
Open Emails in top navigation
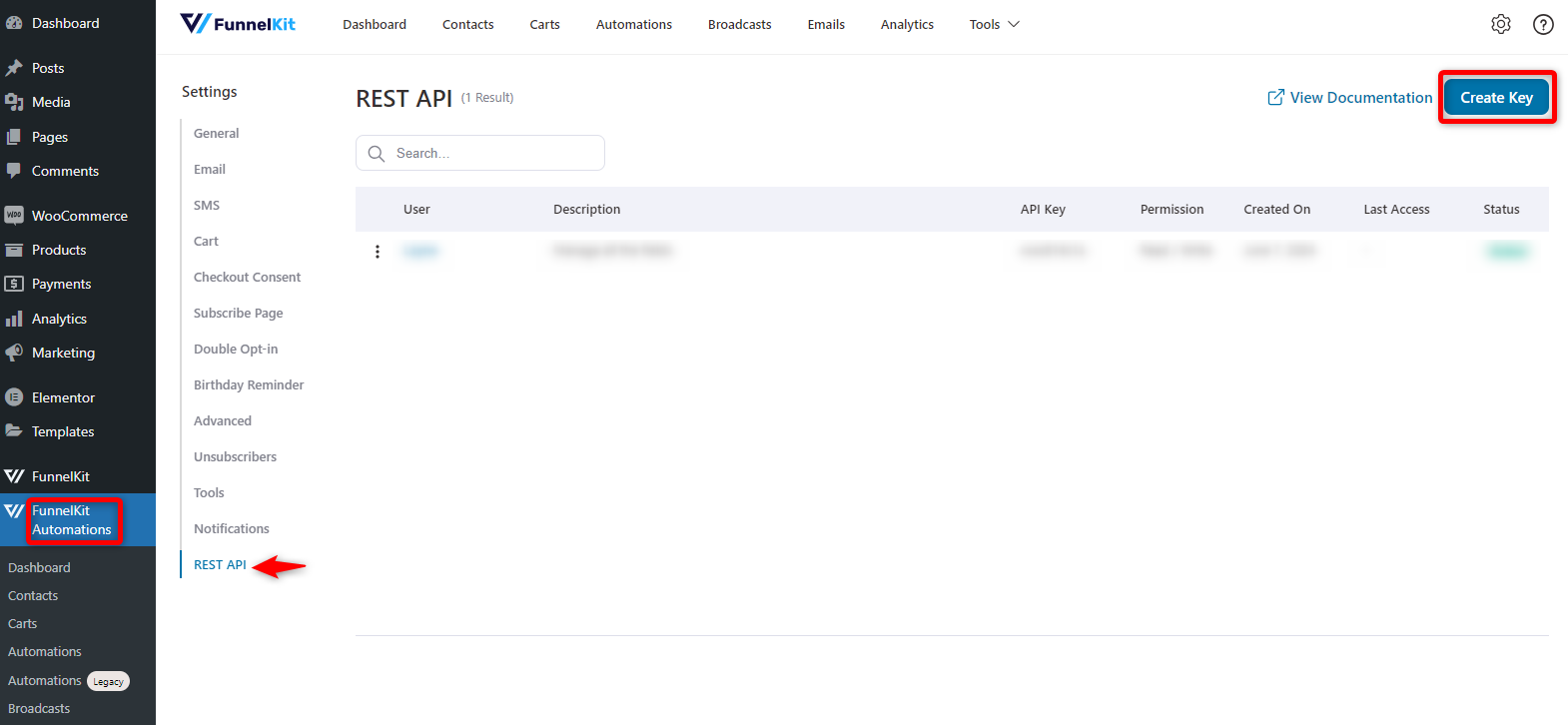point(826,24)
